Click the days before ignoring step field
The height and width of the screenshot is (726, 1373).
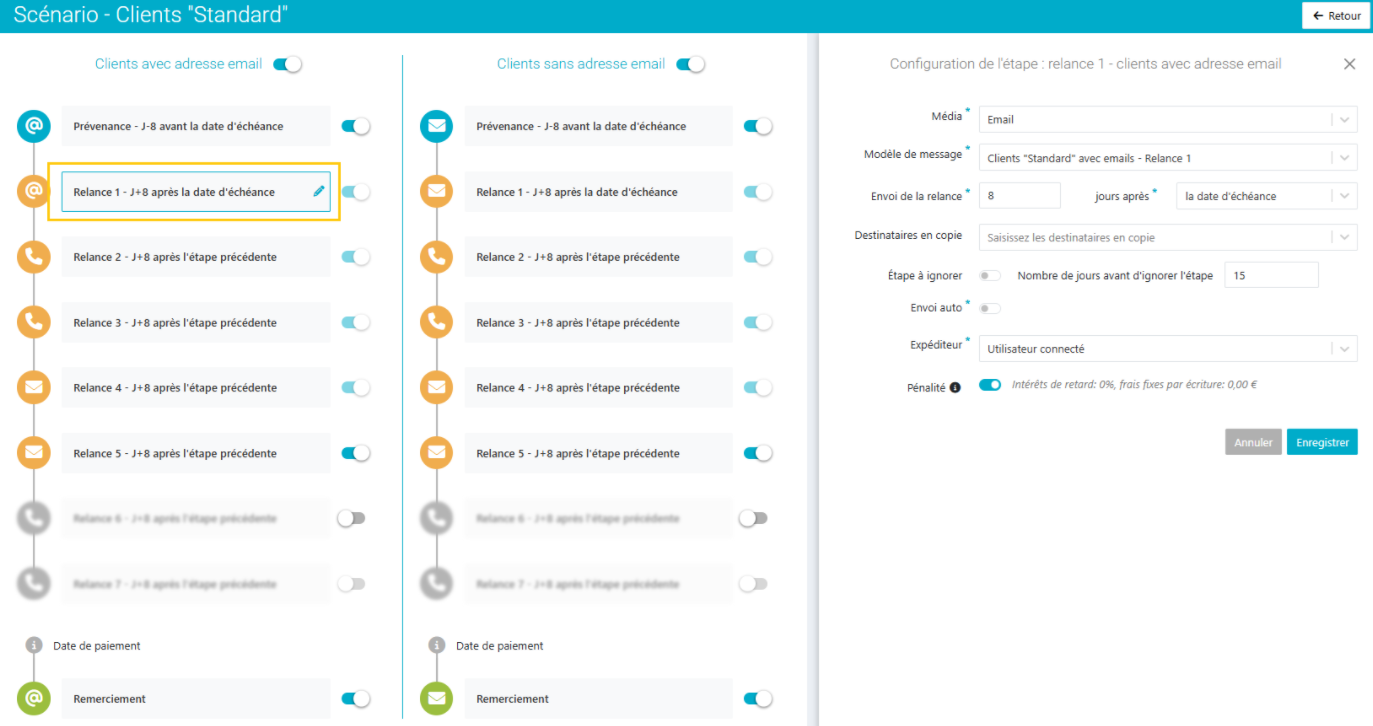(1272, 275)
